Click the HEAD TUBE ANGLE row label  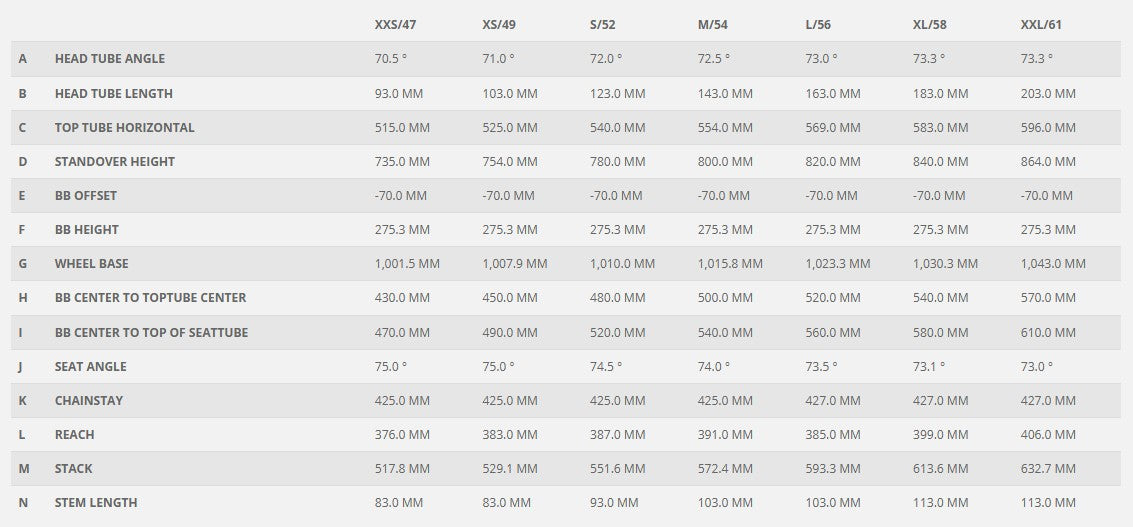110,59
